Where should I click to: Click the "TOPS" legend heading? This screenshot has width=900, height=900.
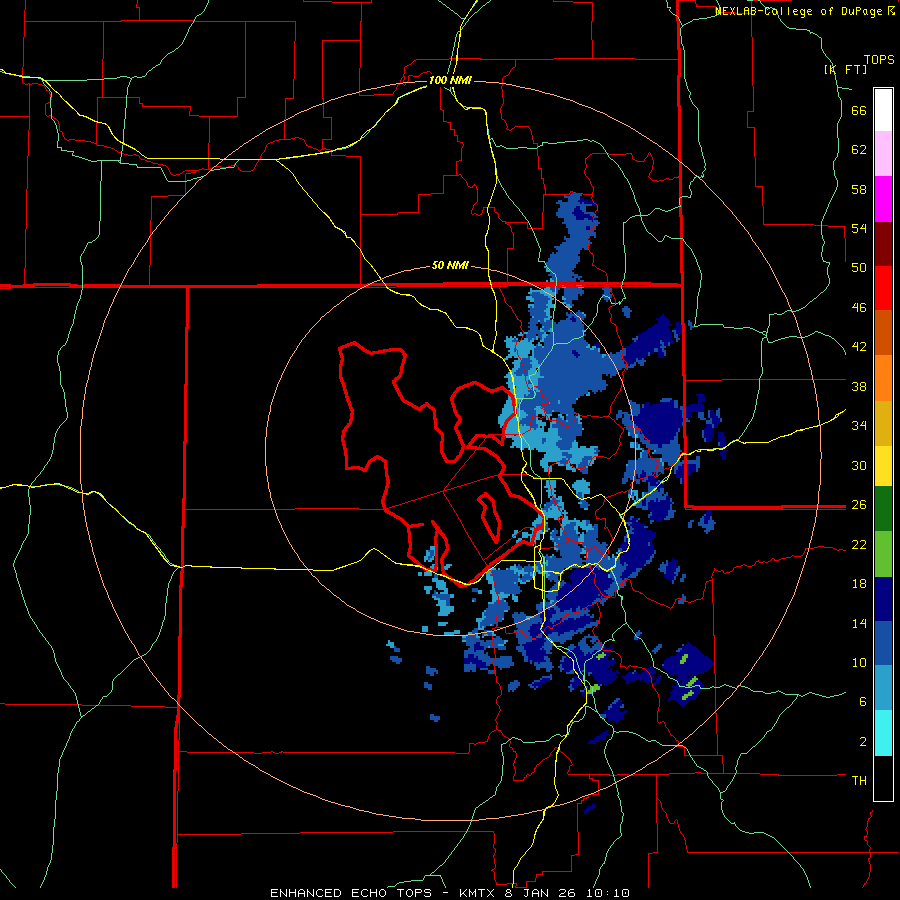coord(879,60)
